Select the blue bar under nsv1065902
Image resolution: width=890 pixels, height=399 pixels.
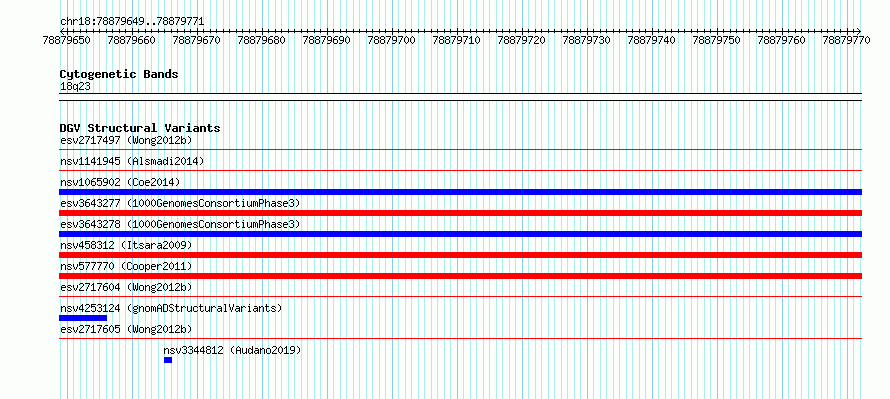(x=460, y=192)
